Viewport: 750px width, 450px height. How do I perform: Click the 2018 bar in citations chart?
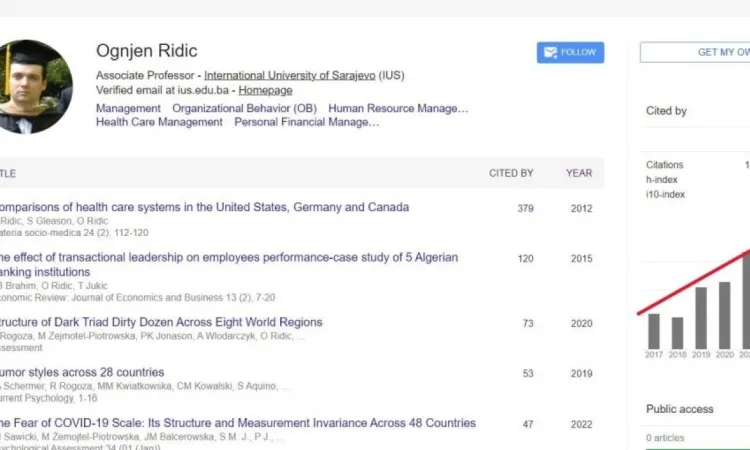[x=677, y=333]
